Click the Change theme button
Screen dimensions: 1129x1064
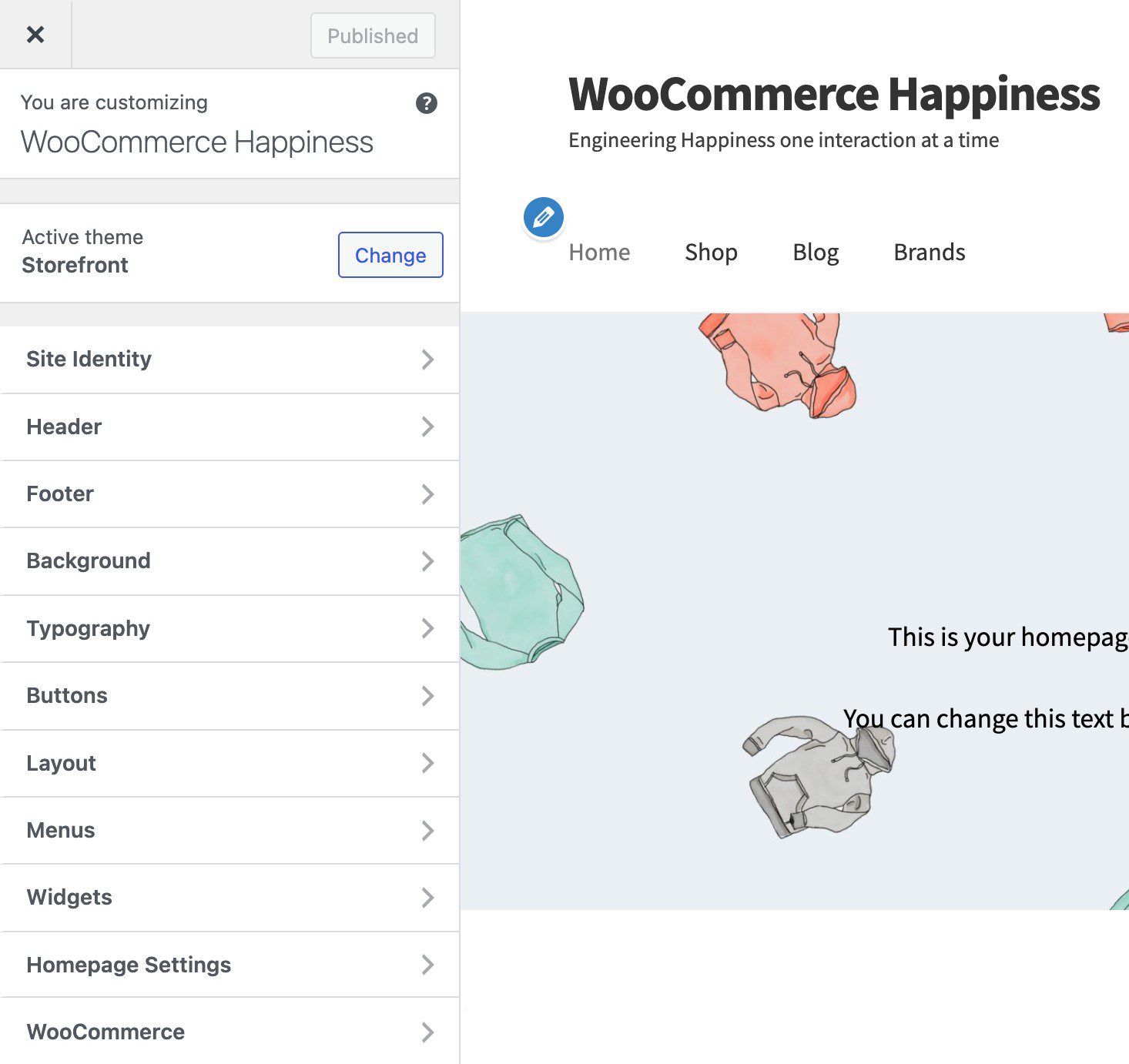(390, 255)
